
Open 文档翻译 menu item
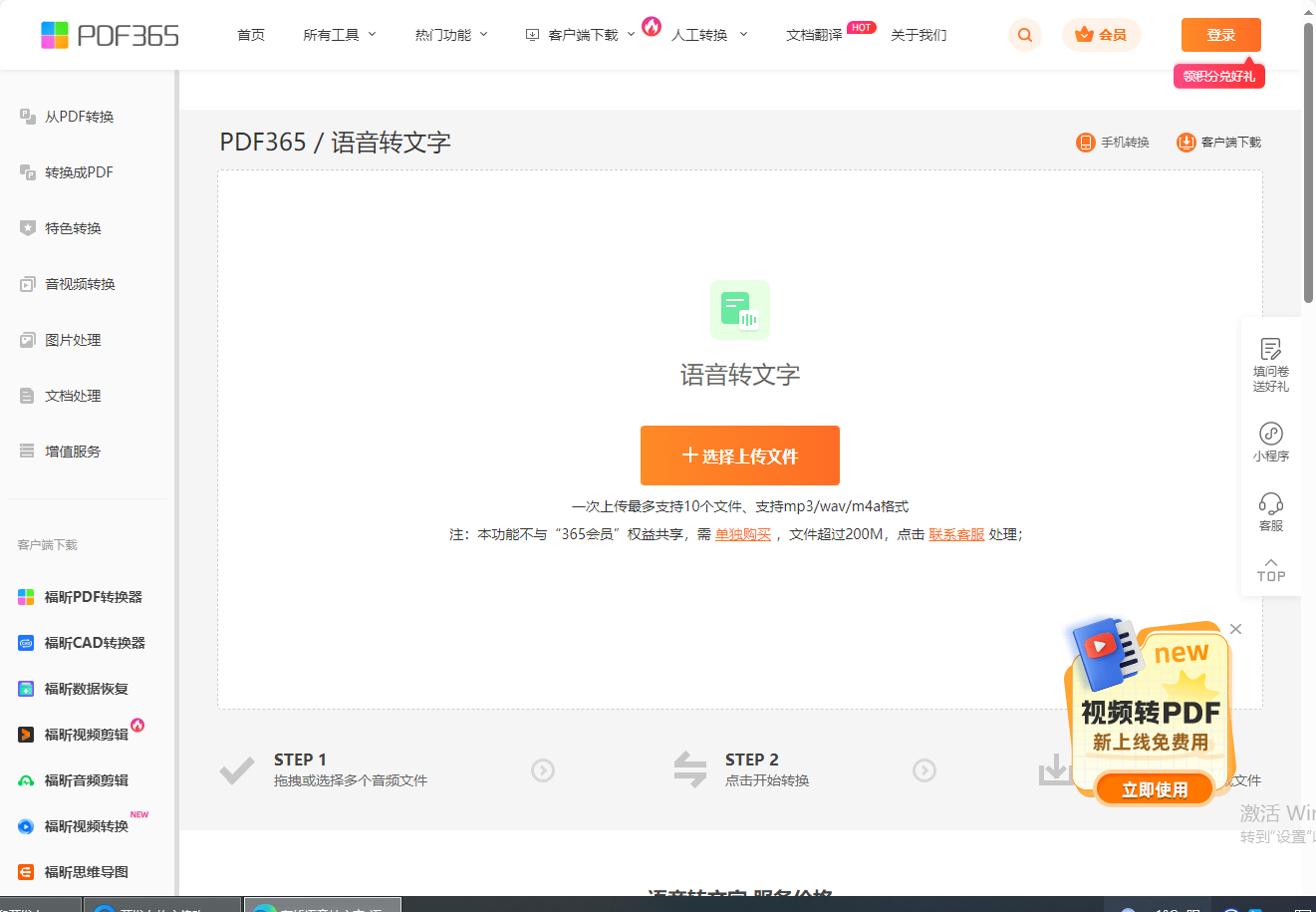[x=814, y=35]
